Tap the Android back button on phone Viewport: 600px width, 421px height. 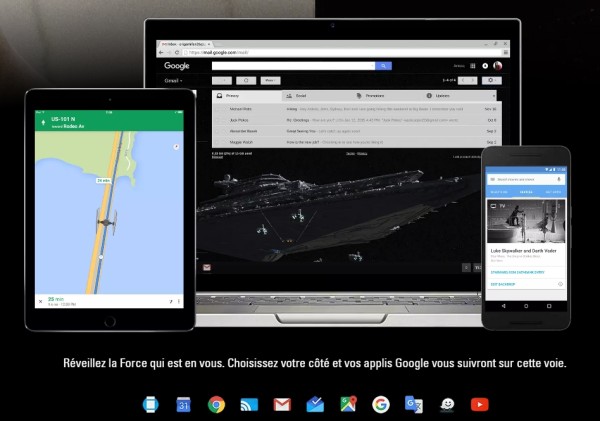tap(504, 306)
